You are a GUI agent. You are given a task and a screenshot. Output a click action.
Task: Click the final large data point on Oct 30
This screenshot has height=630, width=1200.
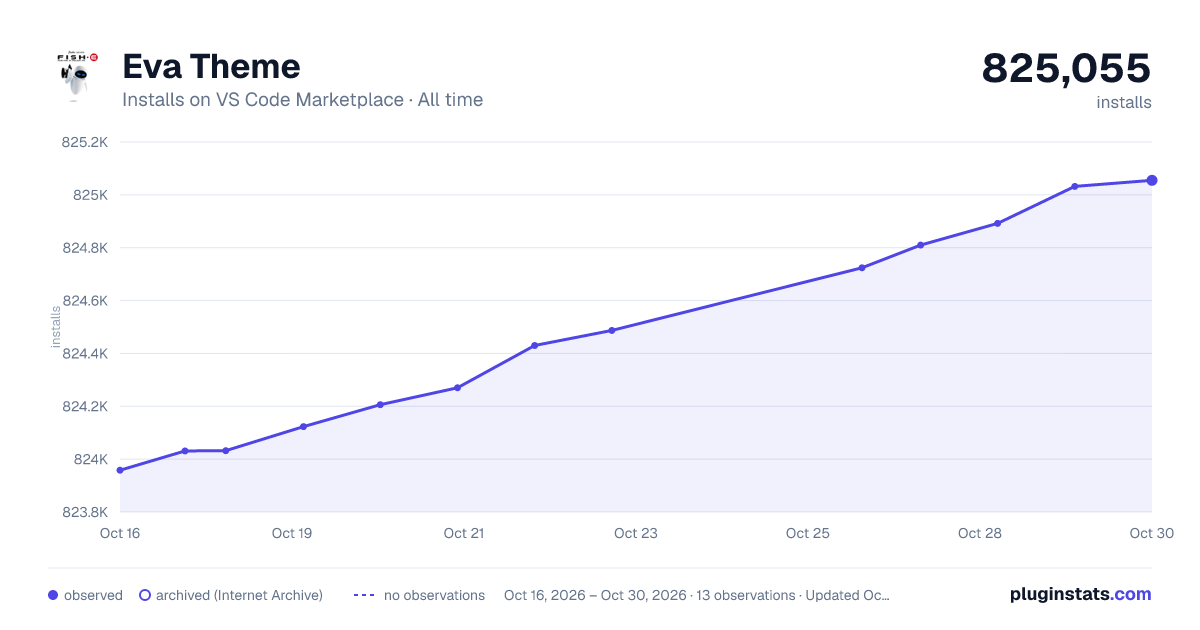pos(1152,180)
